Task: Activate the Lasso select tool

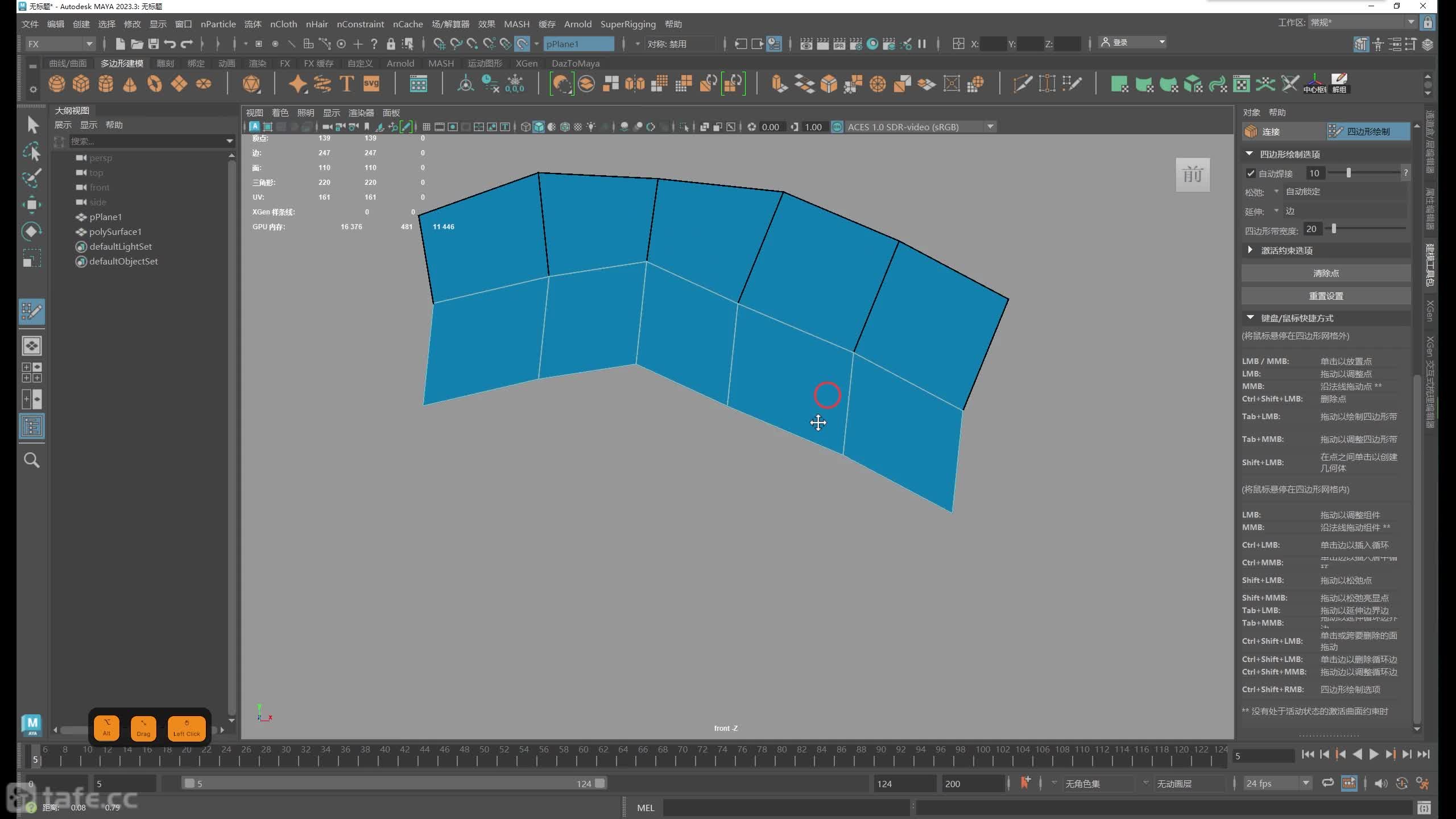Action: [x=32, y=151]
